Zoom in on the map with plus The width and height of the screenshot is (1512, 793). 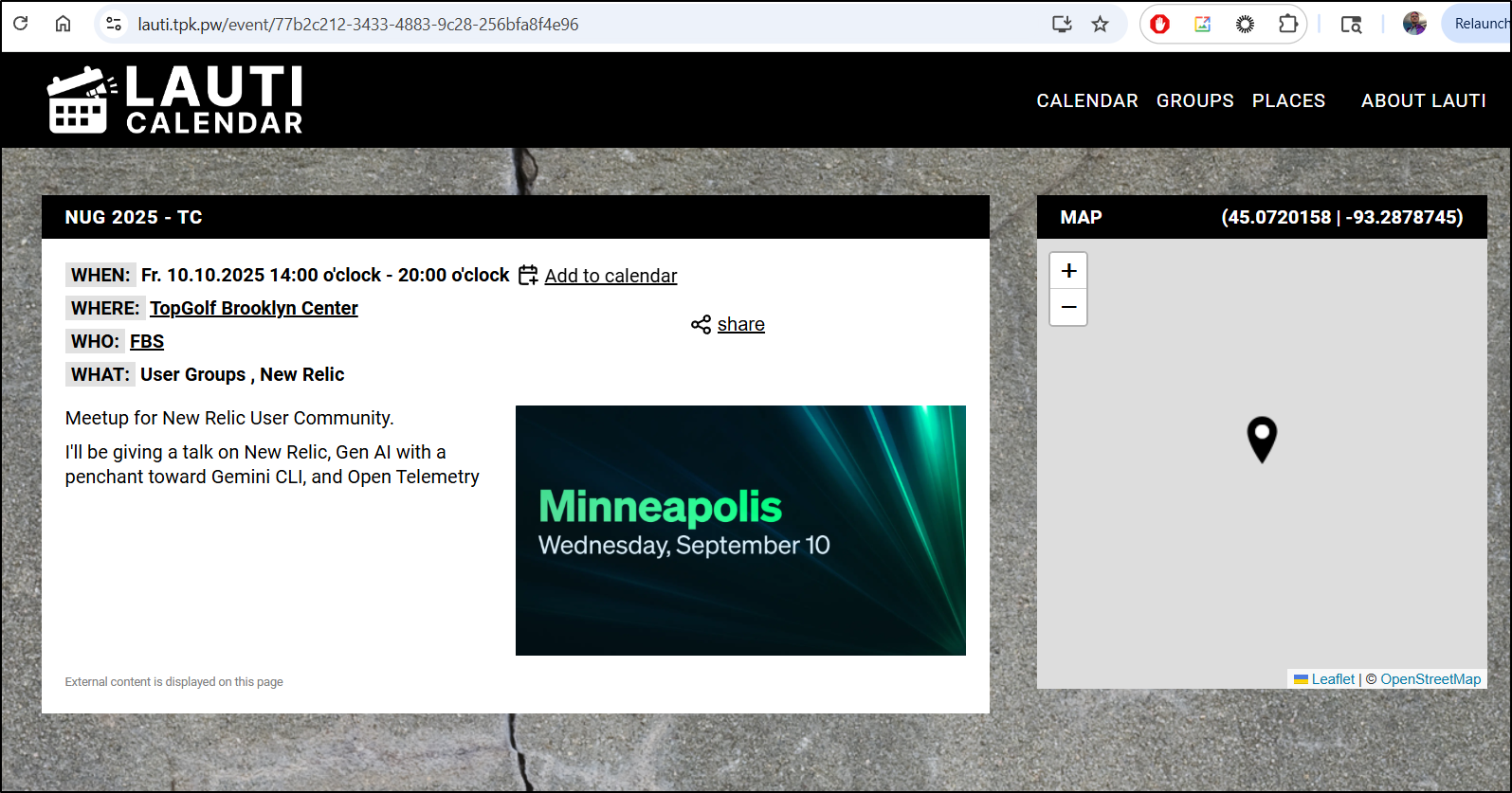point(1068,271)
